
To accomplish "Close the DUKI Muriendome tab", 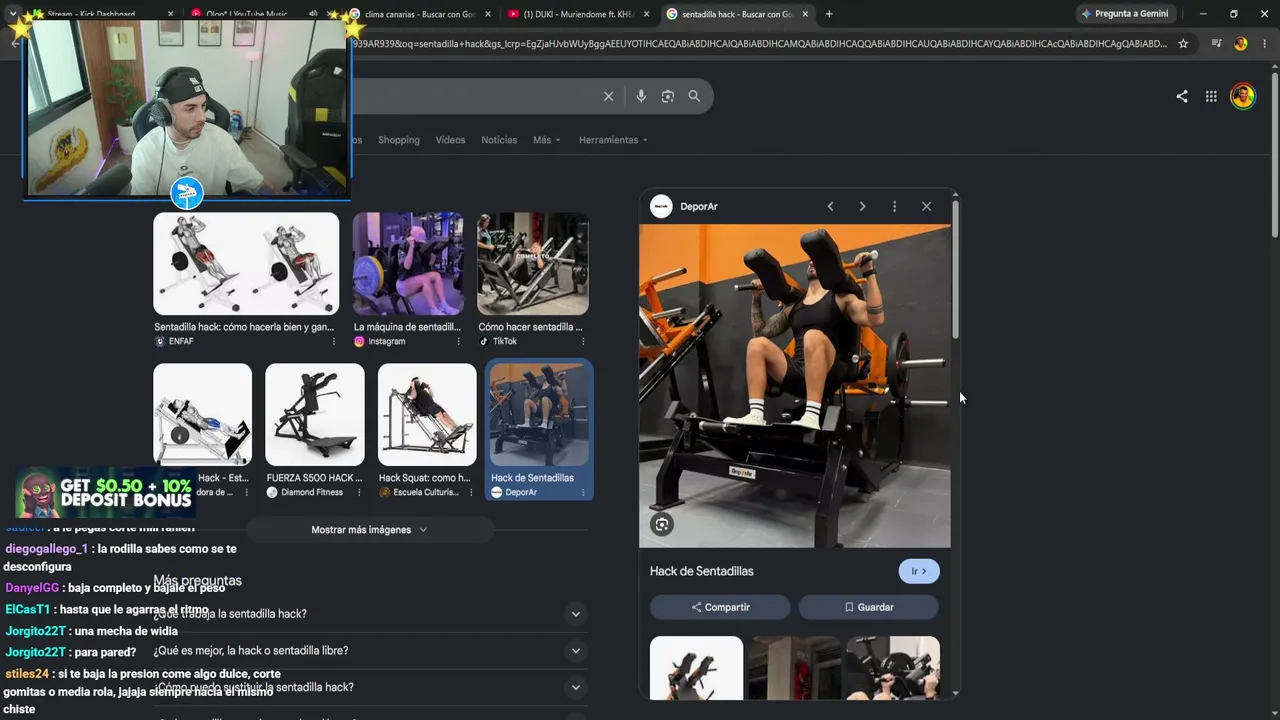I will point(646,14).
